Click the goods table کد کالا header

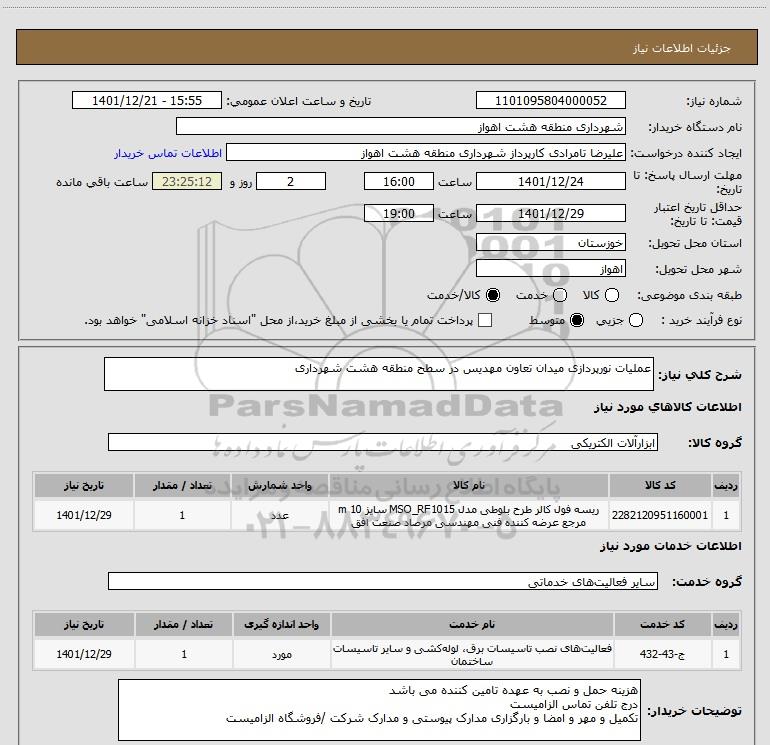pyautogui.click(x=660, y=486)
